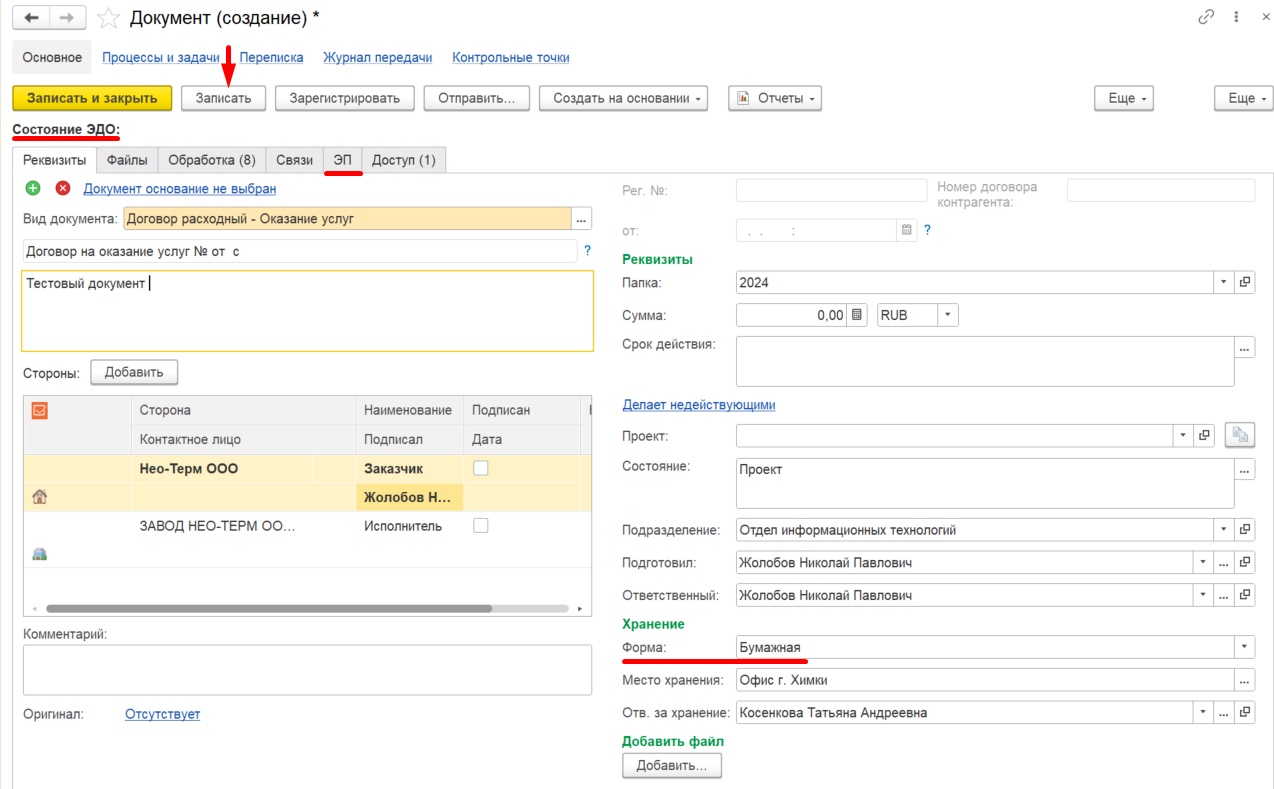The image size is (1274, 789).
Task: Click the red remove icon near base document
Action: click(63, 188)
